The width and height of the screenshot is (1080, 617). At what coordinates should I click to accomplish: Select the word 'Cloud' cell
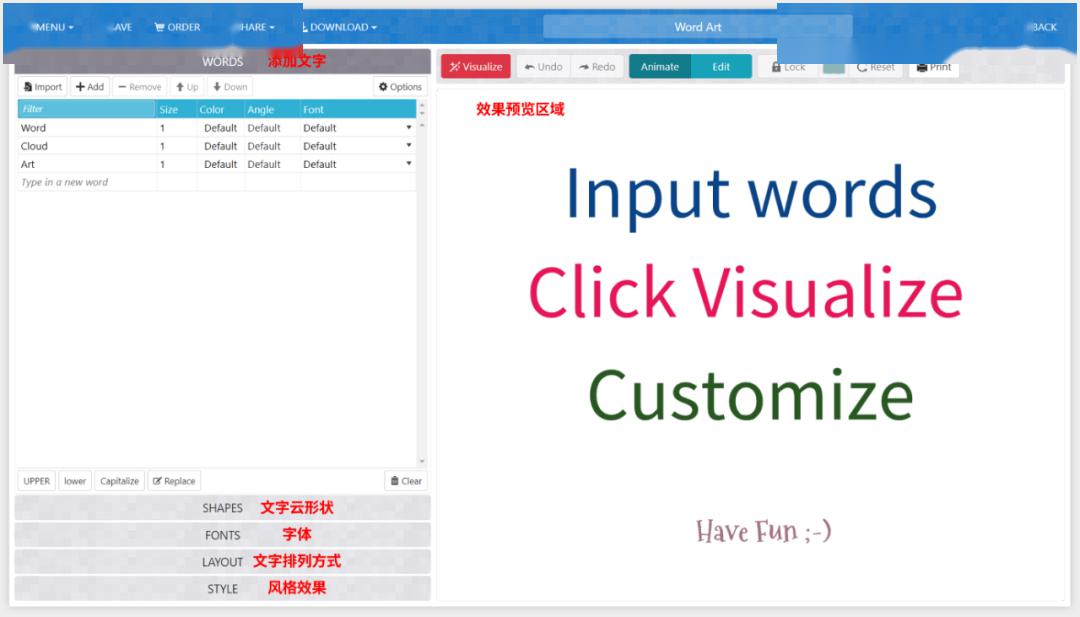87,146
